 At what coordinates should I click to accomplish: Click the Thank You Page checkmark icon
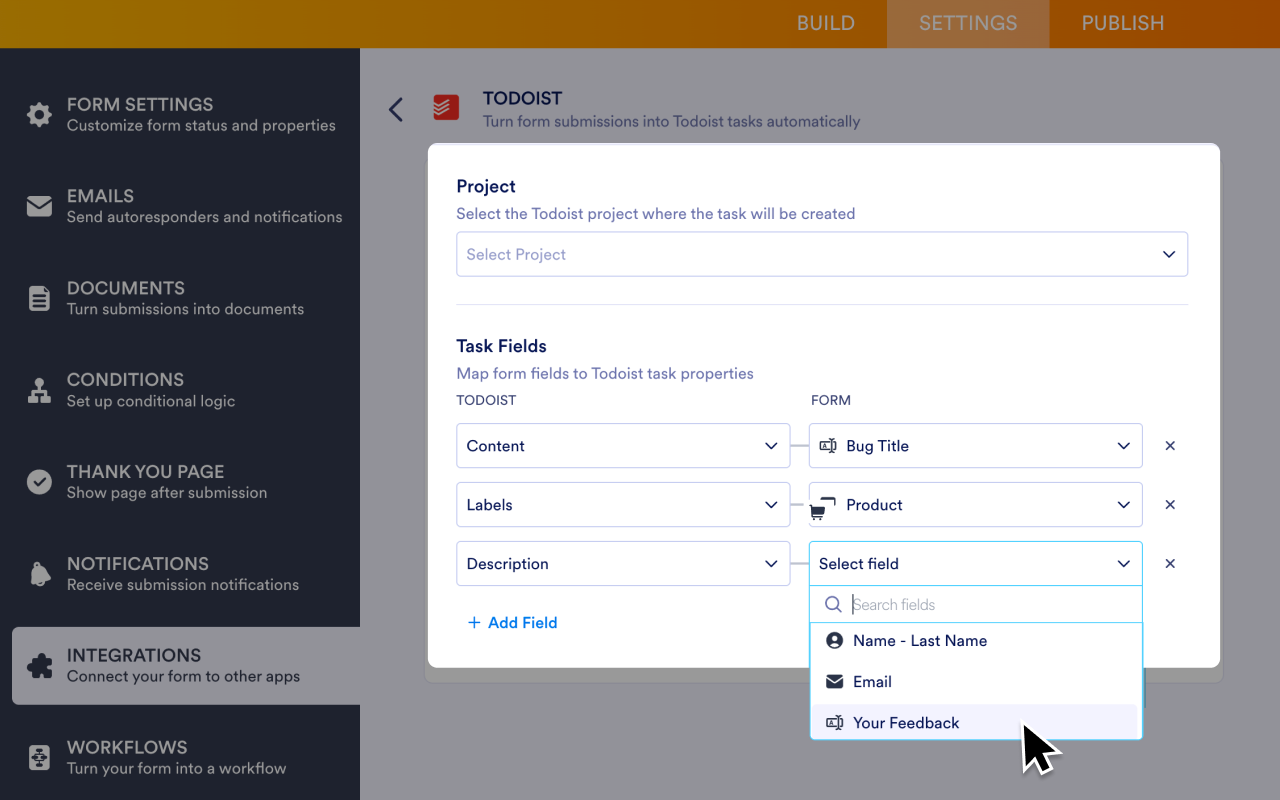click(x=38, y=482)
